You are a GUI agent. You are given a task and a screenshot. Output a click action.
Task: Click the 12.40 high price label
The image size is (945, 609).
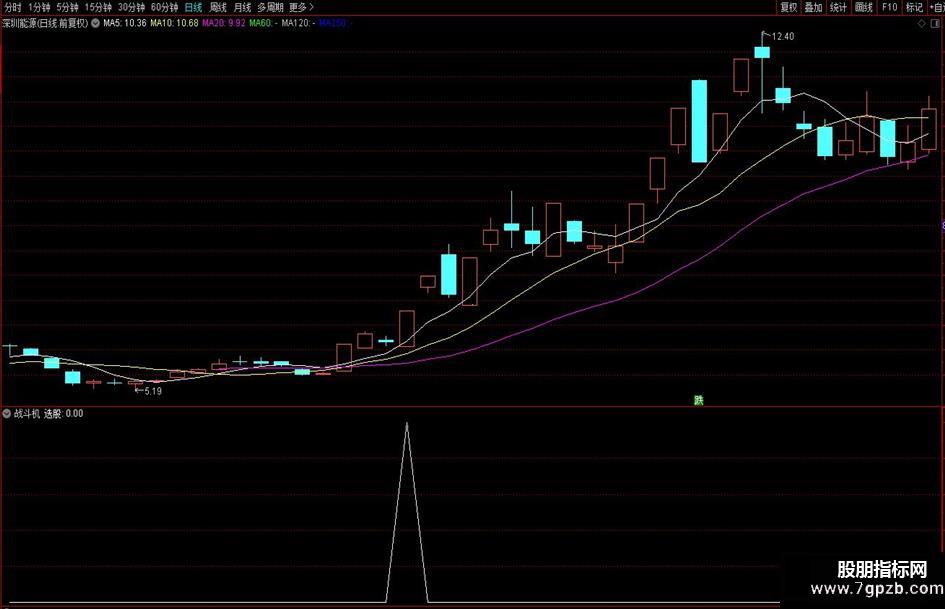[x=782, y=36]
